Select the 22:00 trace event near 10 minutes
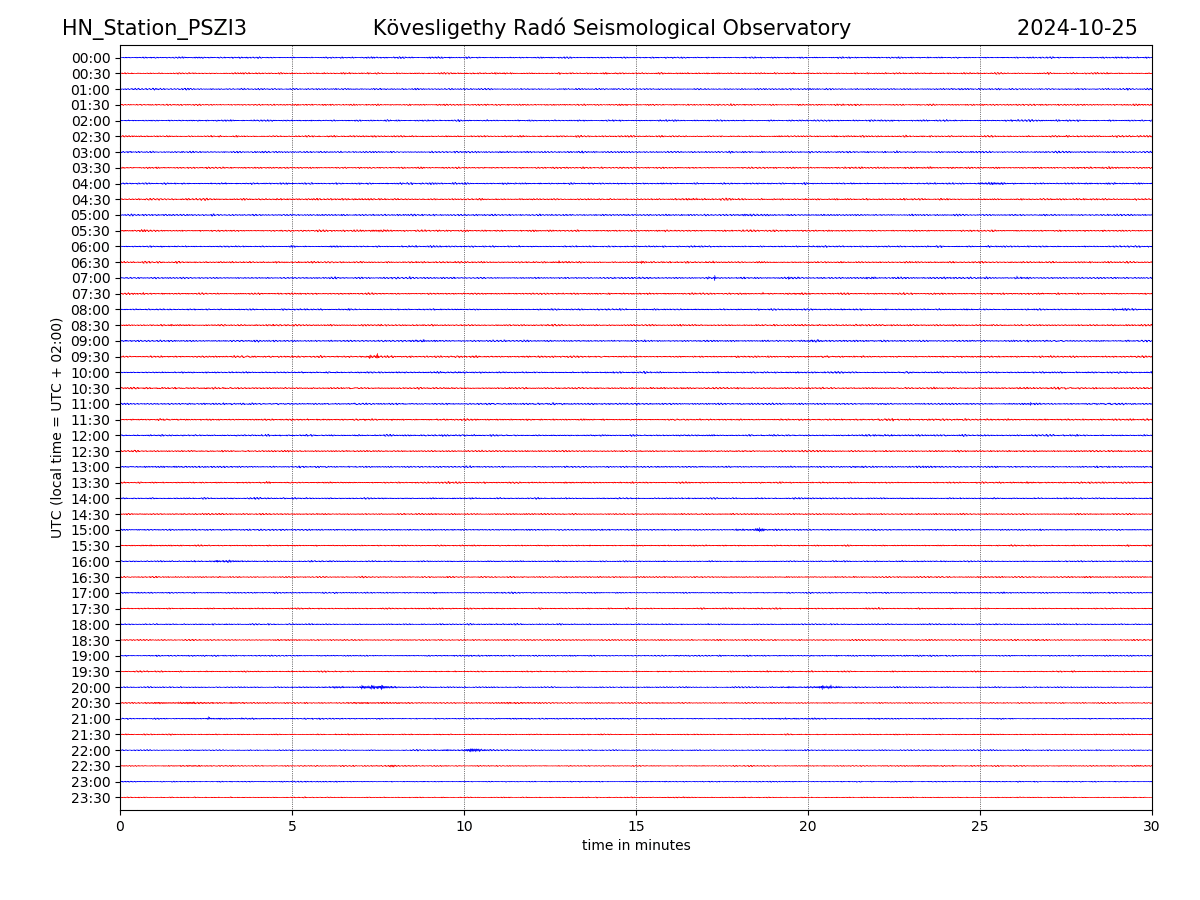The height and width of the screenshot is (900, 1200). [x=472, y=750]
